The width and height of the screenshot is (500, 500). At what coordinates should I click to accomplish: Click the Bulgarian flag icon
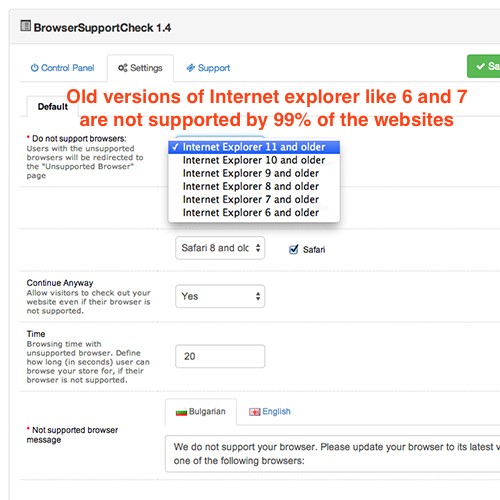coord(181,412)
